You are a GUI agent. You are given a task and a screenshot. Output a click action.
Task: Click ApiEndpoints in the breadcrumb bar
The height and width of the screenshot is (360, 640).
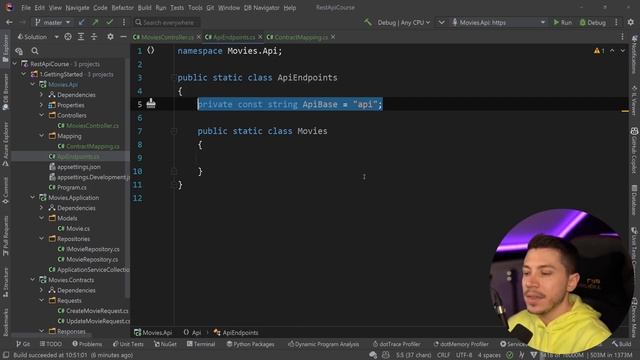pos(236,333)
